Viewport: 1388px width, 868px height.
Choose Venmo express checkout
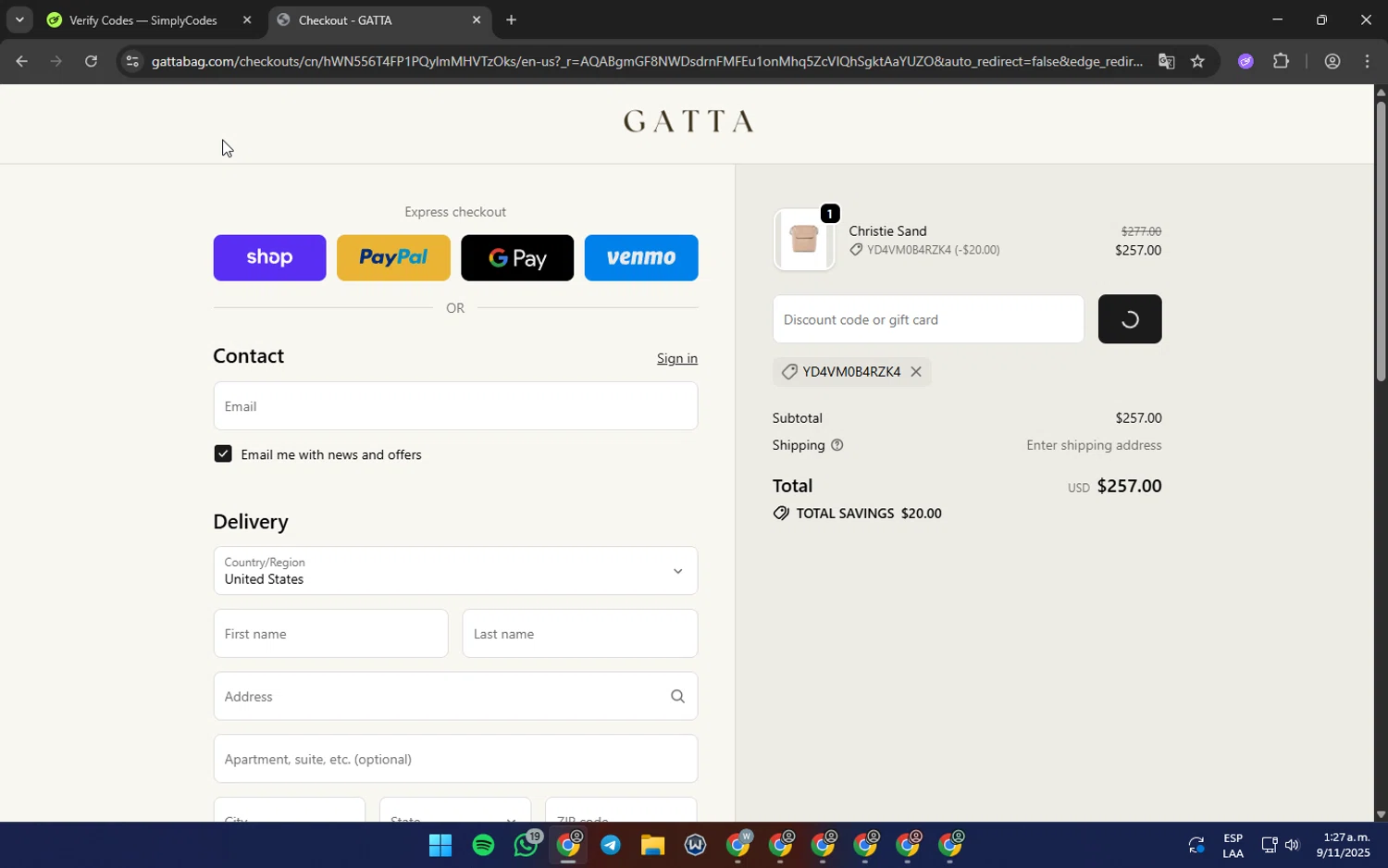click(641, 258)
